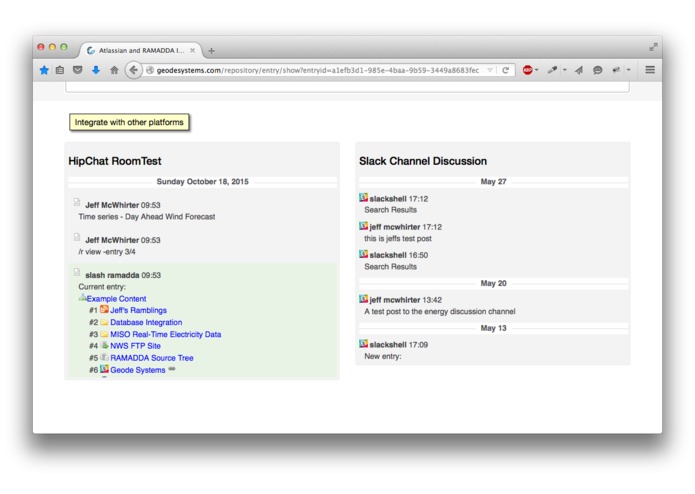
Task: Open the NWS FTP Site link
Action: coord(135,346)
